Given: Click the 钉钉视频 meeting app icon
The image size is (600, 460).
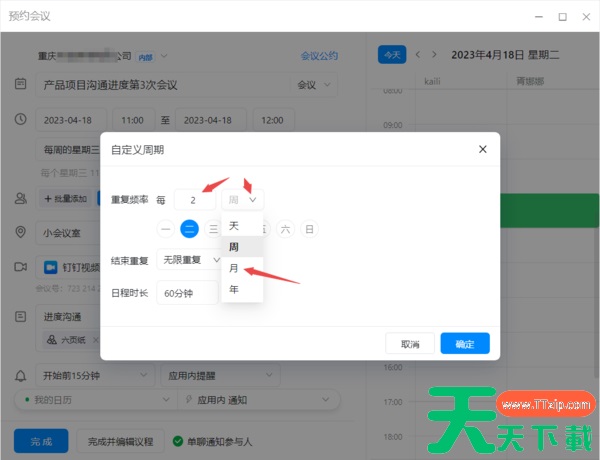Looking at the screenshot, I should pyautogui.click(x=51, y=267).
